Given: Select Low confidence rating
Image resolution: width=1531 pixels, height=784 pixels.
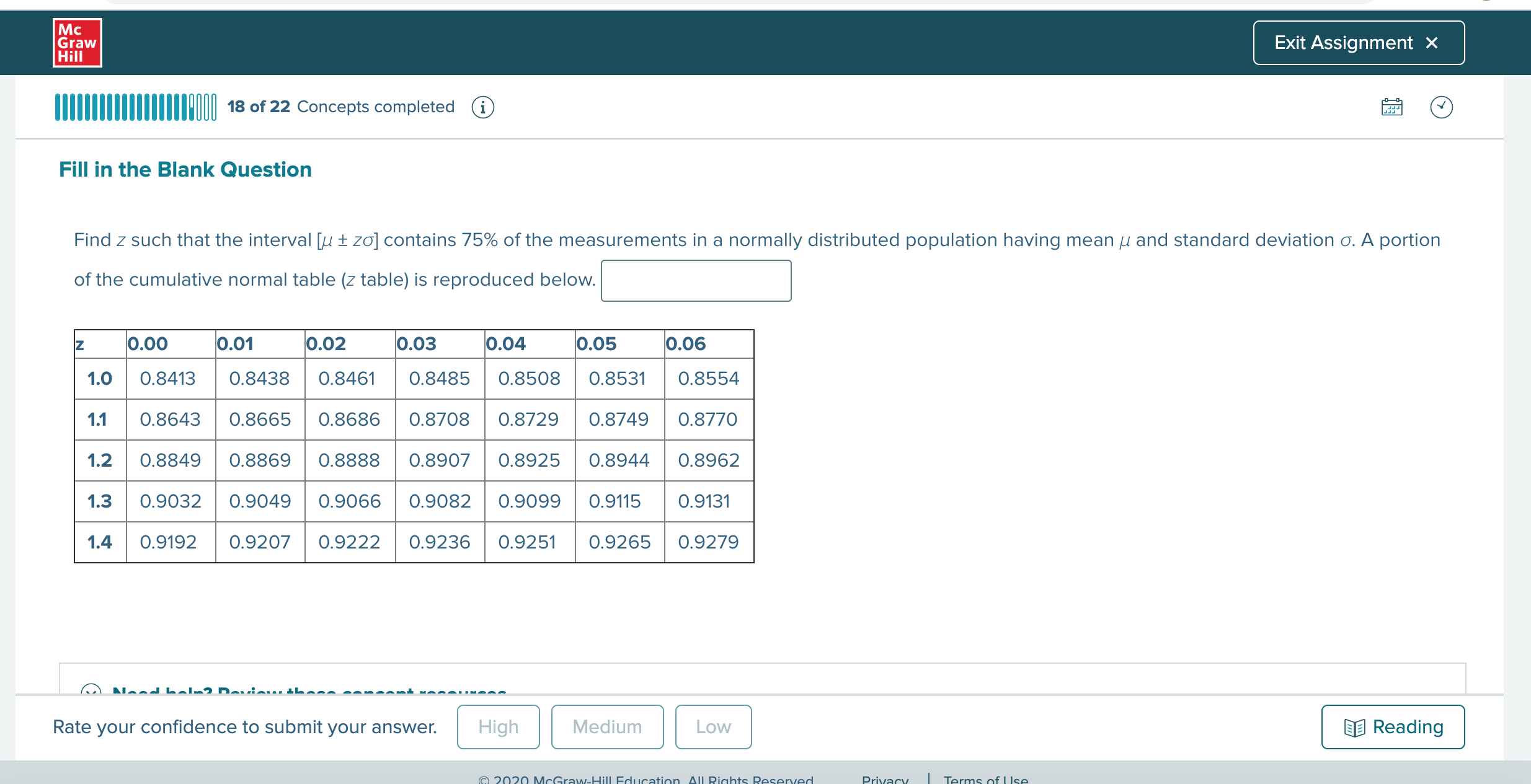Looking at the screenshot, I should (713, 726).
